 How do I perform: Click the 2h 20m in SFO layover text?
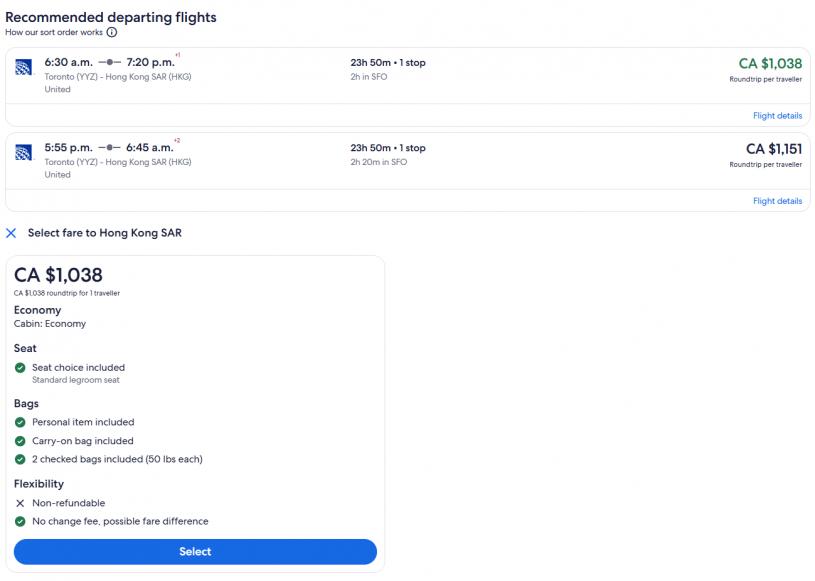(x=378, y=162)
